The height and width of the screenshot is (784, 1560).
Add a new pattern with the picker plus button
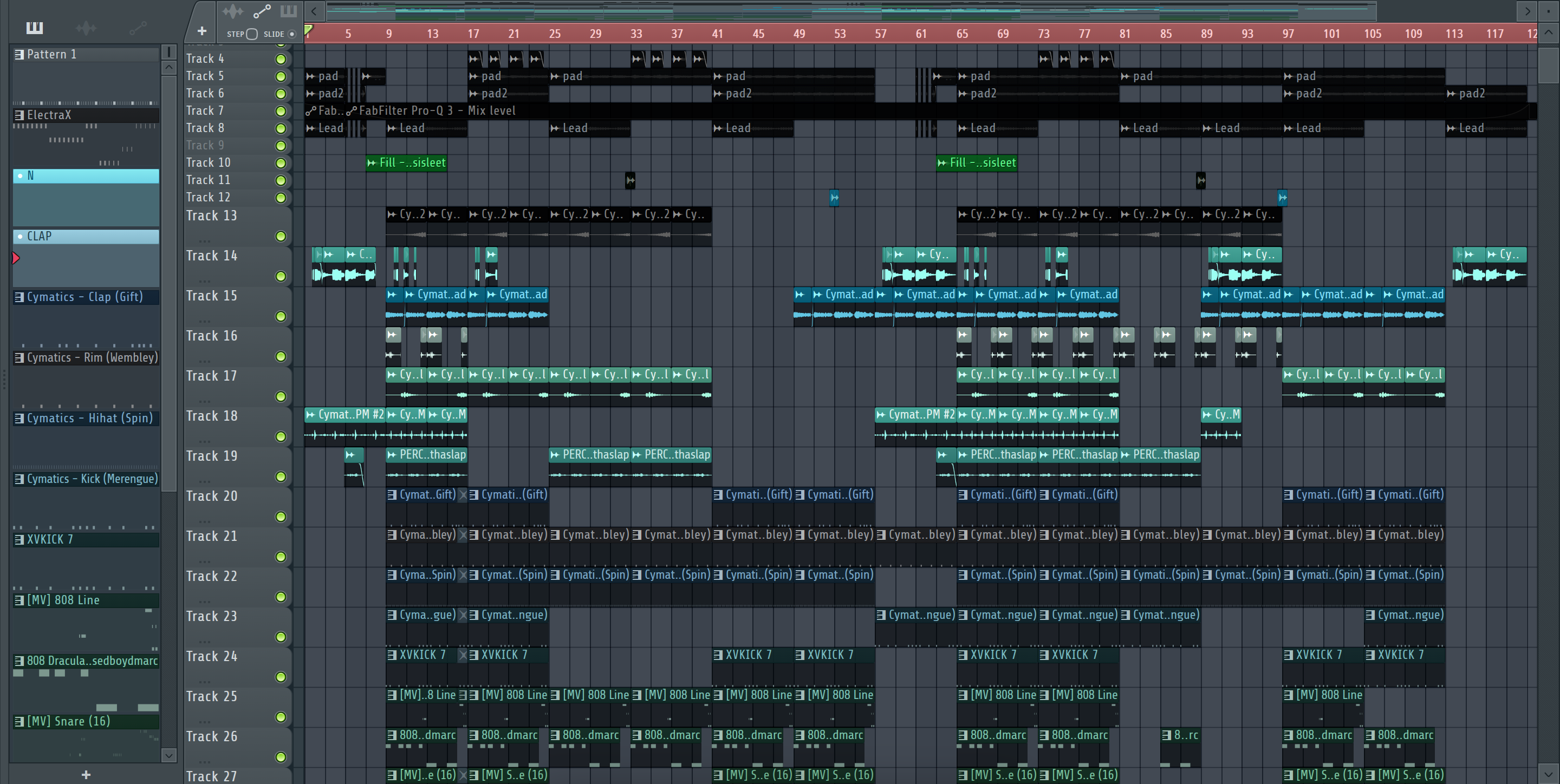[86, 774]
